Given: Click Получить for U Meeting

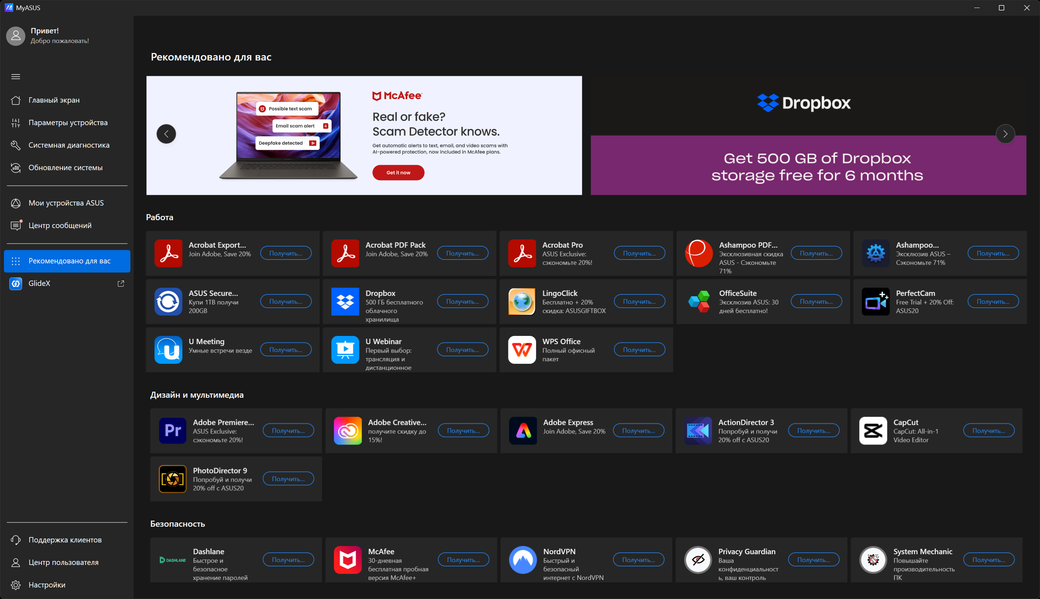Looking at the screenshot, I should pos(286,350).
